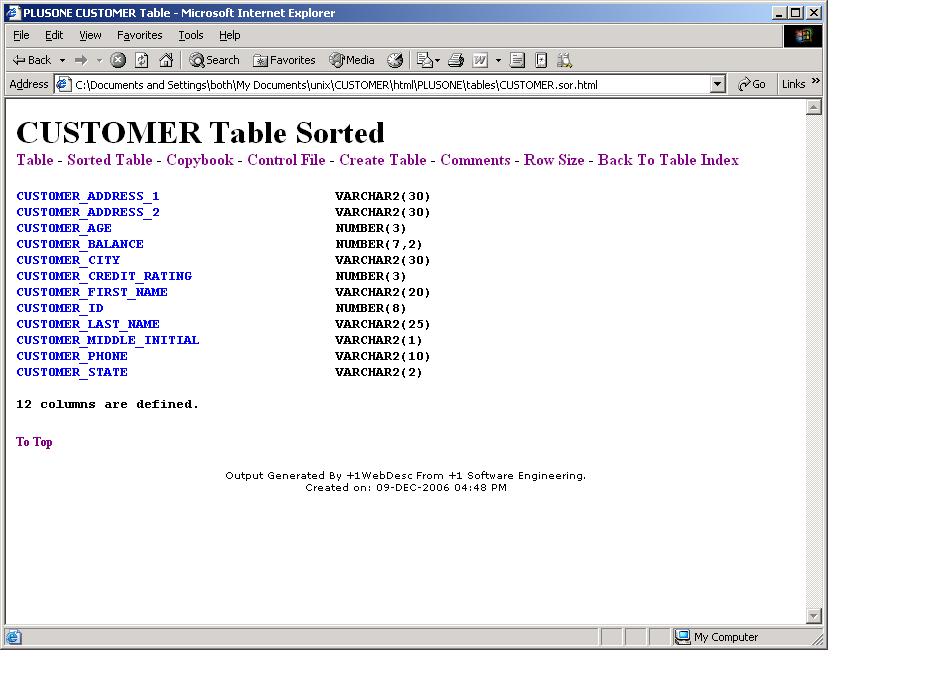Expand the Address bar dropdown
The height and width of the screenshot is (690, 933).
point(718,84)
